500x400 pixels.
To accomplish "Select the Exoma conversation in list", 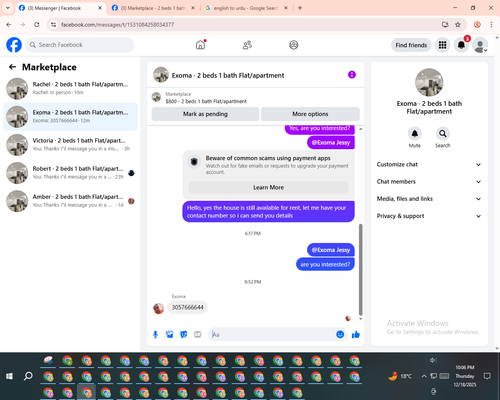I will click(x=70, y=117).
